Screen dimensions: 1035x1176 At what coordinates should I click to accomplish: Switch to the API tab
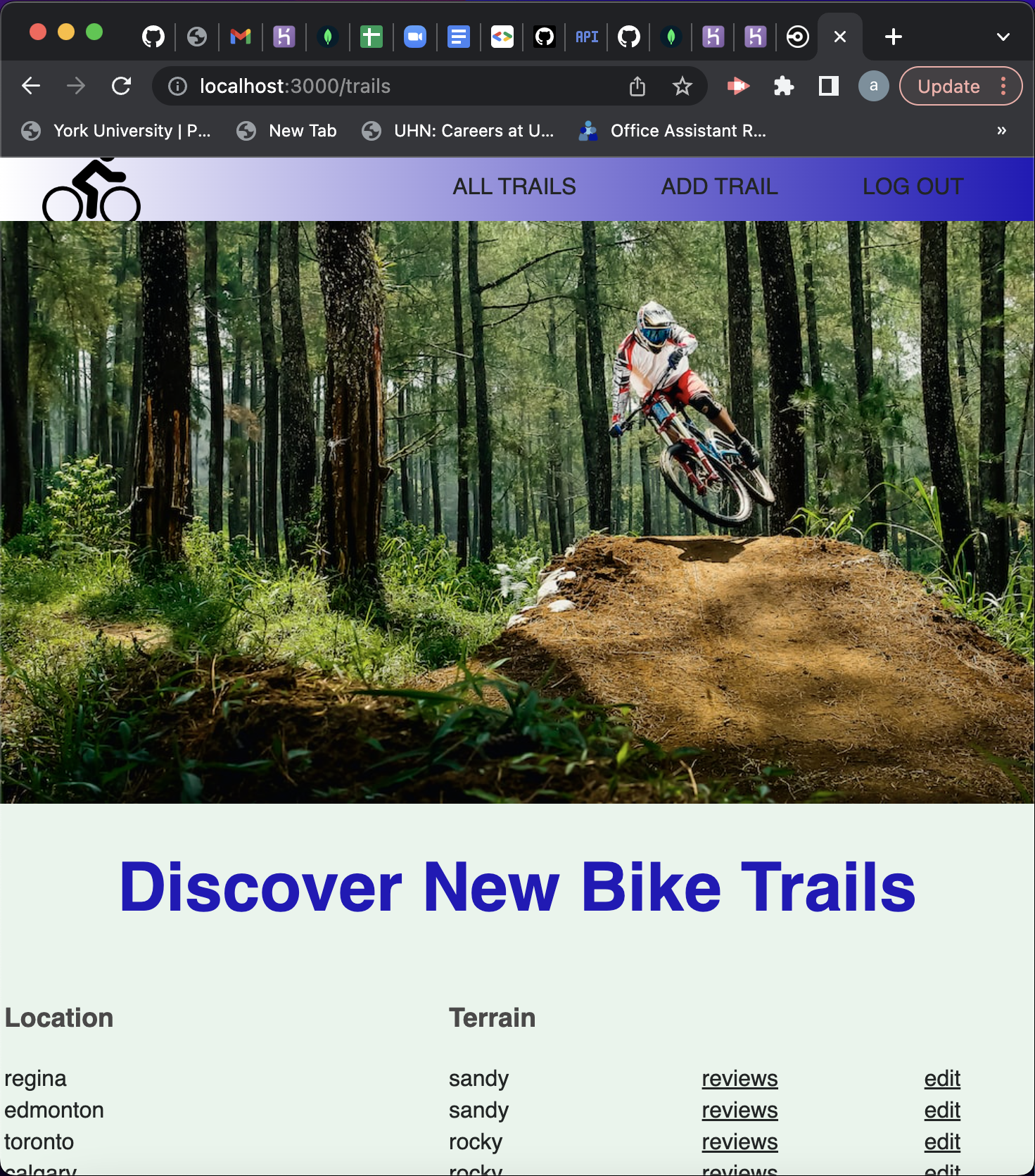coord(587,37)
